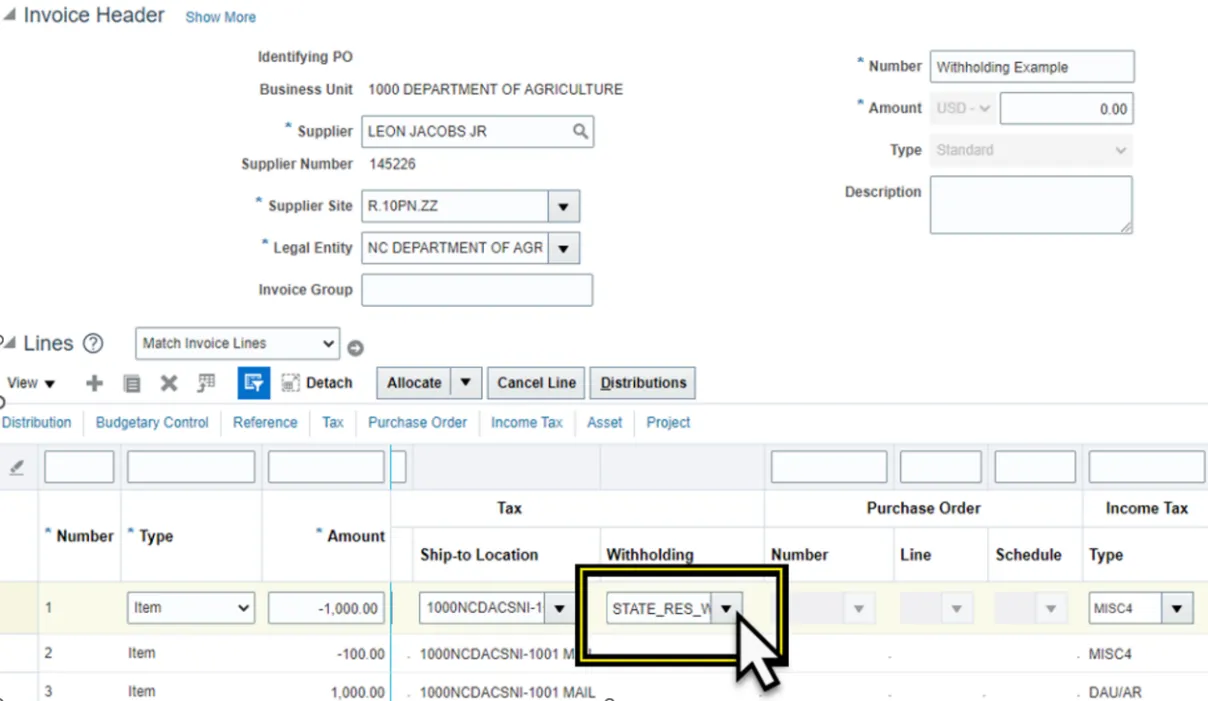
Task: Click the Income Tax Type filter field
Action: (1146, 467)
